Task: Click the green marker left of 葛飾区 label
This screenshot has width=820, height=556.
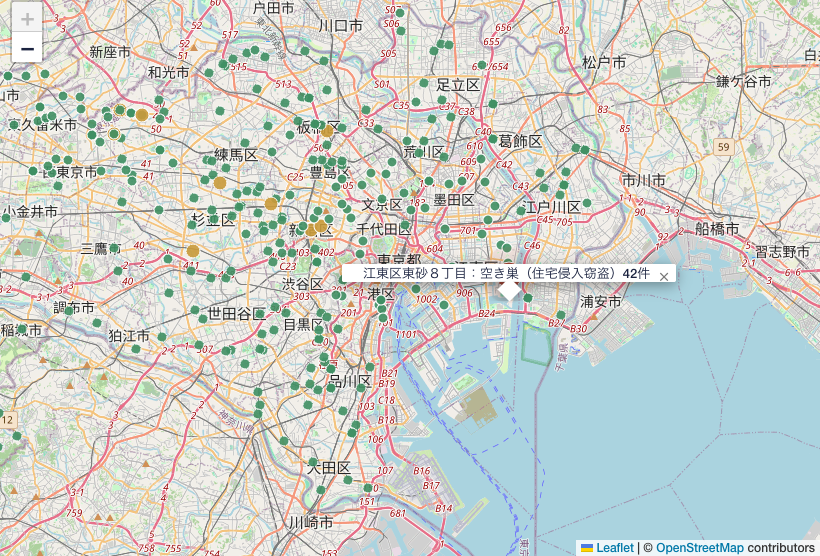Action: [493, 139]
